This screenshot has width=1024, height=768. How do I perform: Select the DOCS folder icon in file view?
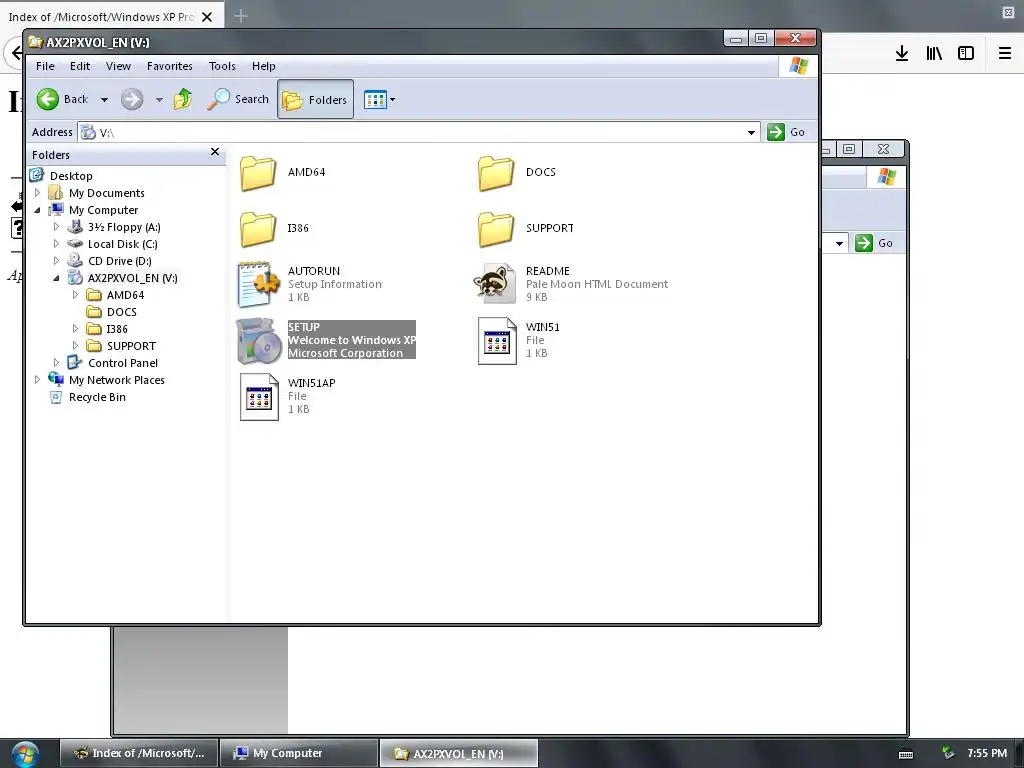click(496, 173)
